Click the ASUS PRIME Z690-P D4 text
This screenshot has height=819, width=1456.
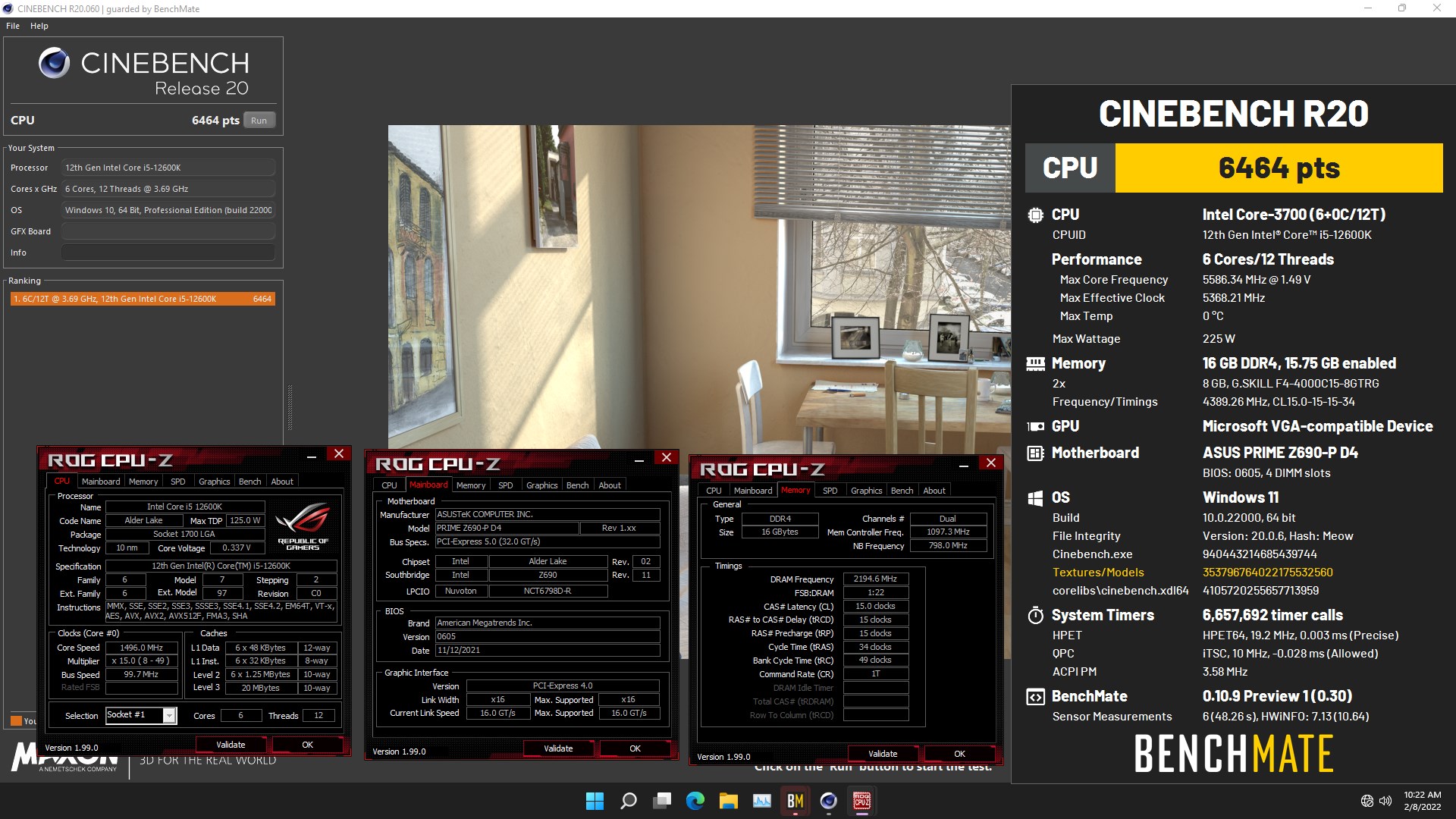[x=1280, y=453]
